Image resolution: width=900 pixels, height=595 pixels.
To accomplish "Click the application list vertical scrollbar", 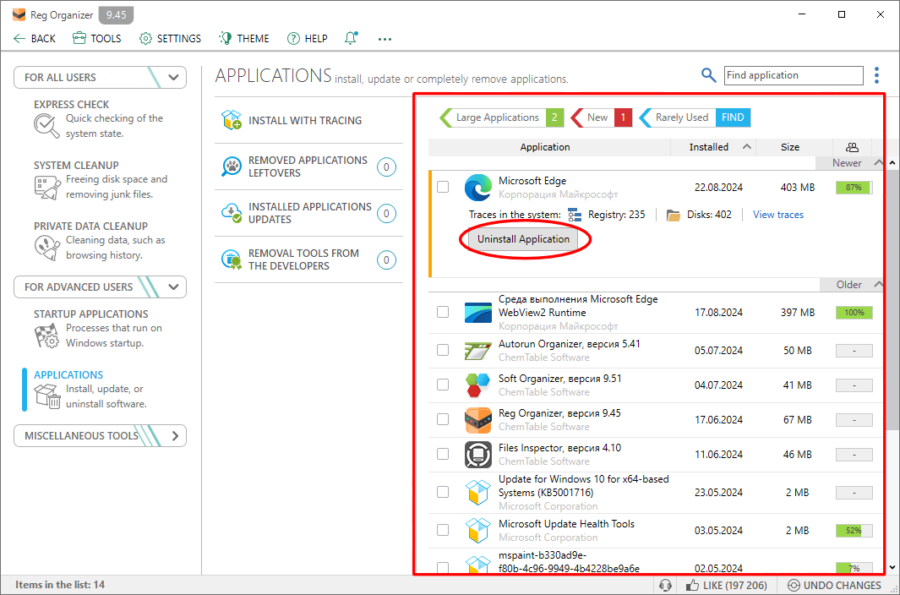I will tap(891, 298).
